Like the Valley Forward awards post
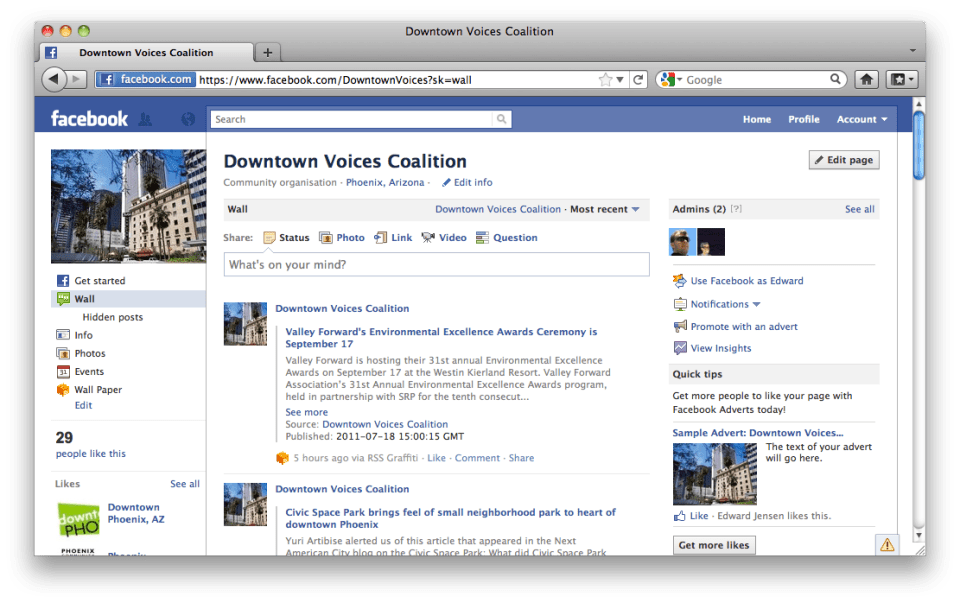 tap(436, 457)
